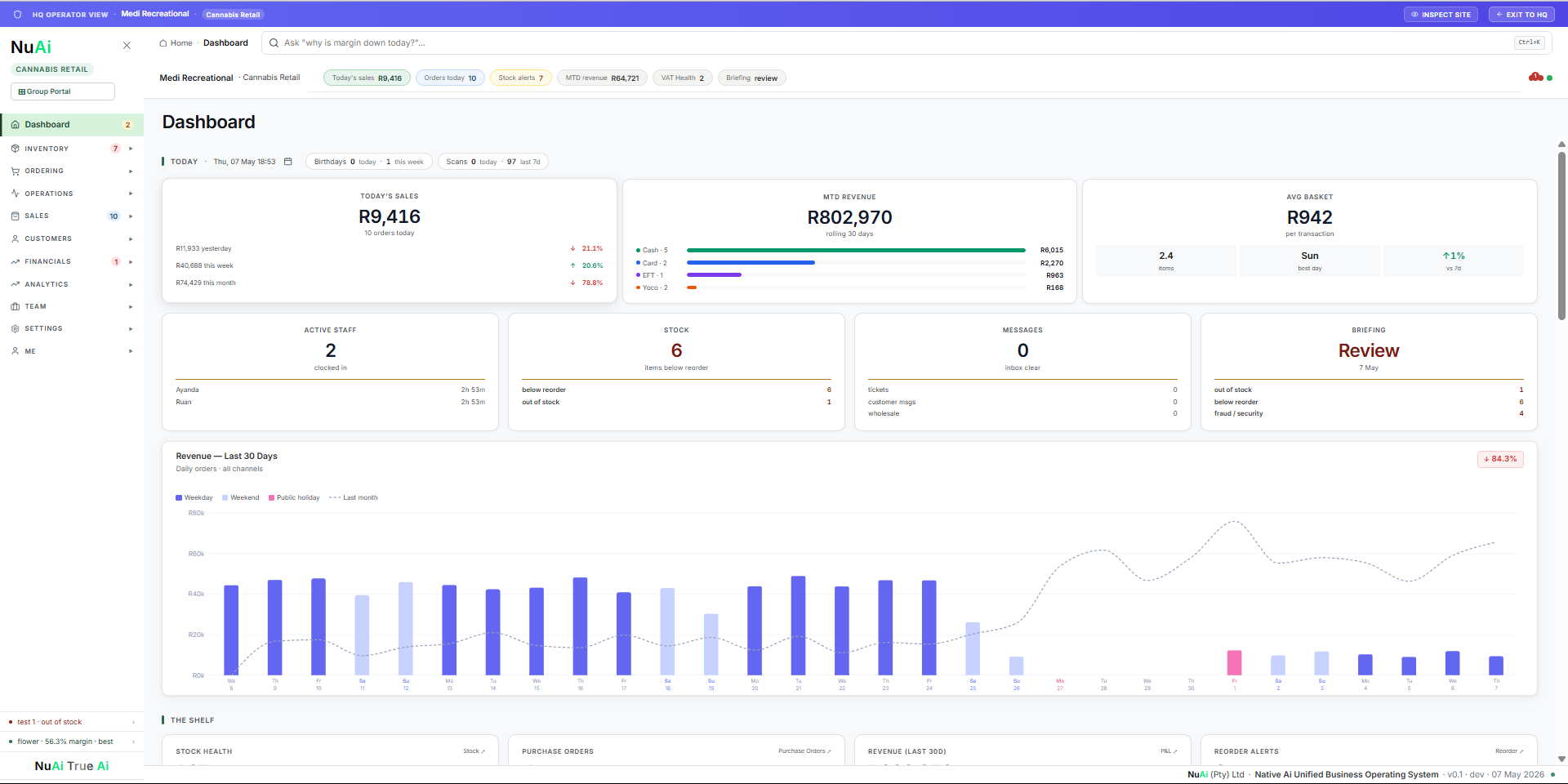1568x784 pixels.
Task: Expand the Team section arrow
Action: coord(131,307)
